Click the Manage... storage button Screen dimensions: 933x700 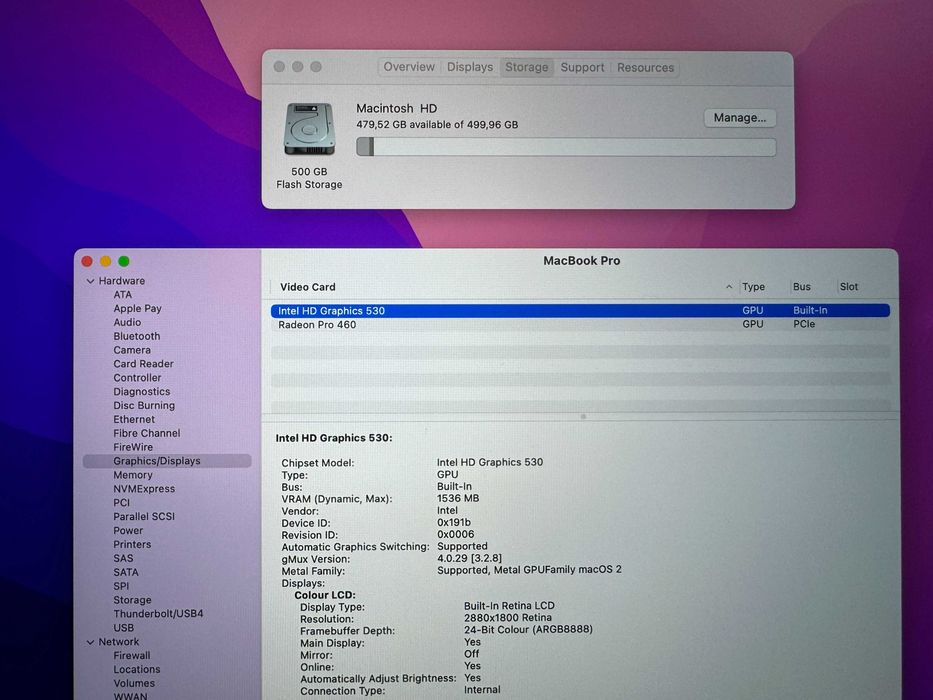[x=740, y=118]
